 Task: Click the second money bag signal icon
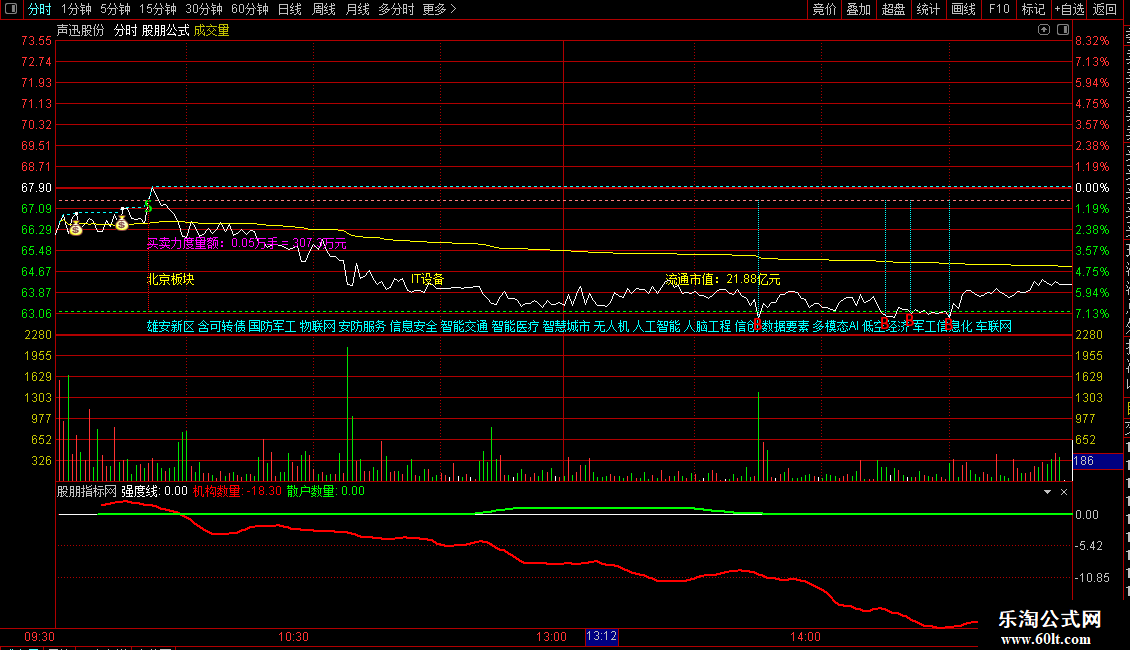pyautogui.click(x=122, y=224)
